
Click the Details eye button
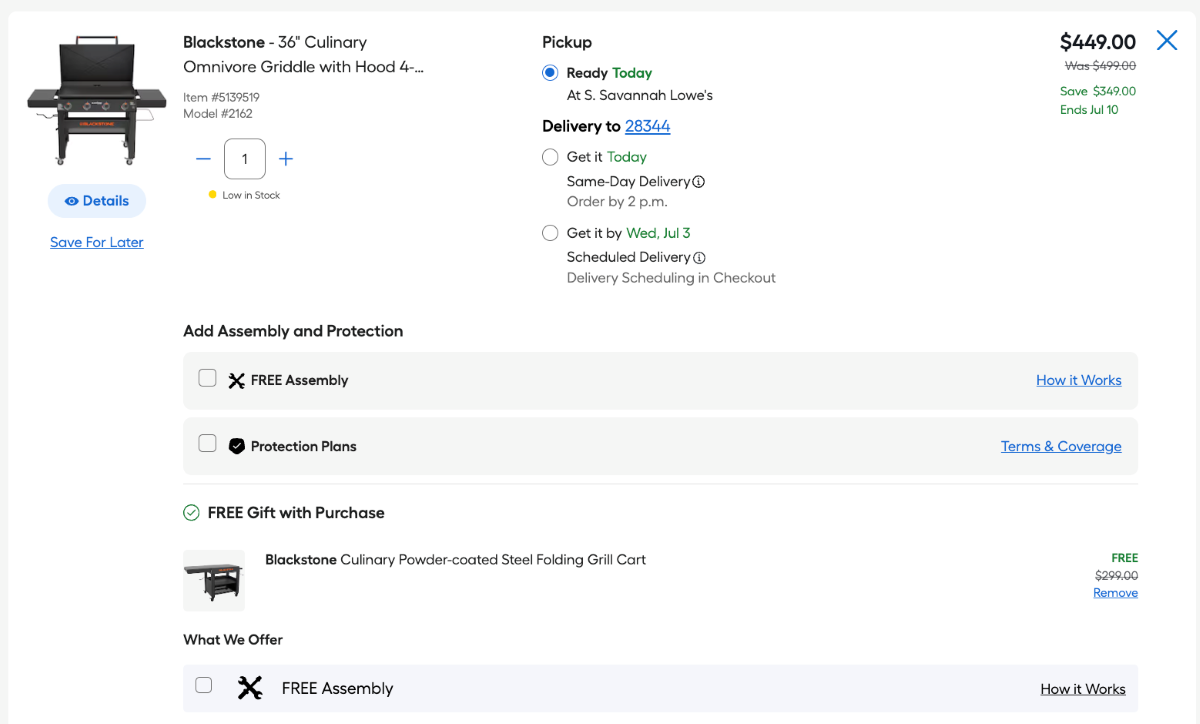point(97,201)
